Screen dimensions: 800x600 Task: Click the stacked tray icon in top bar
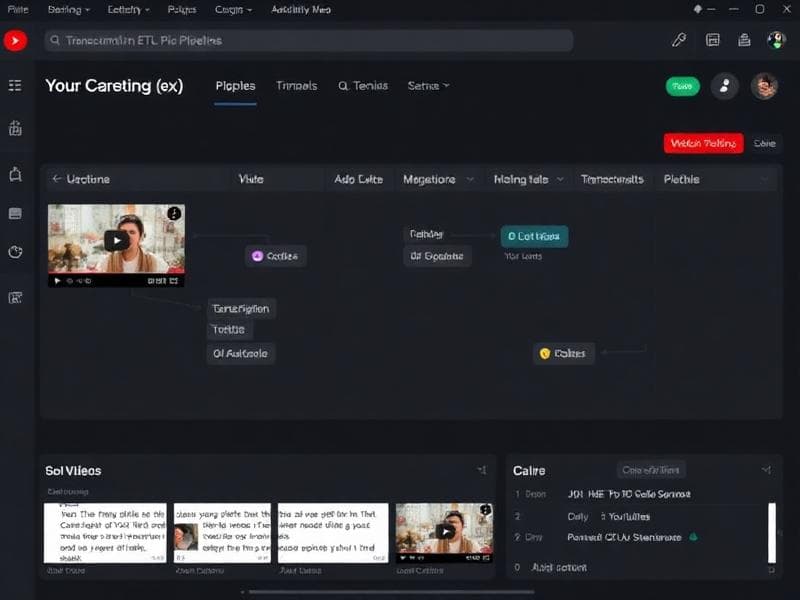744,40
